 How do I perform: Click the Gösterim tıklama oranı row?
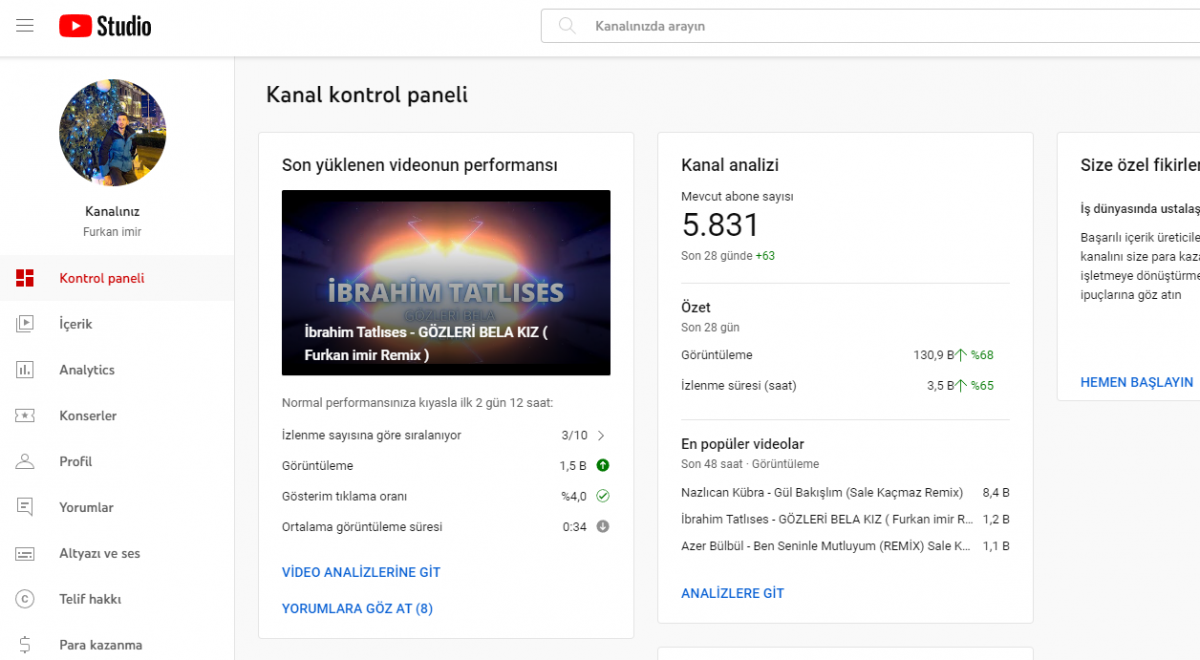tap(446, 496)
